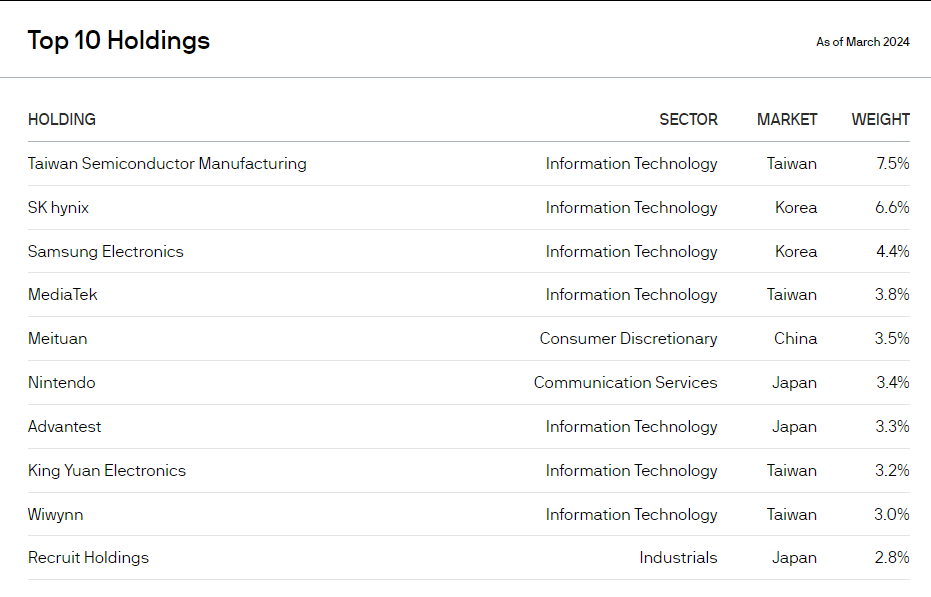
Task: Click the SECTOR column header
Action: (688, 119)
